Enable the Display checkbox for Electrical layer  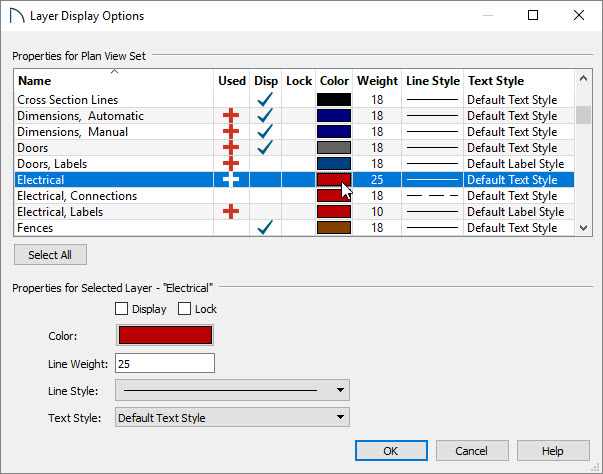(122, 309)
